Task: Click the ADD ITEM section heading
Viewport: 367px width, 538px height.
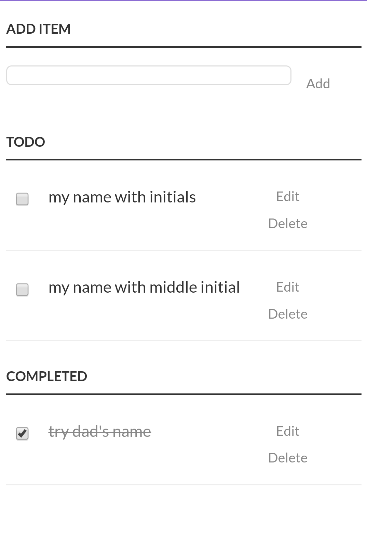Action: click(38, 29)
